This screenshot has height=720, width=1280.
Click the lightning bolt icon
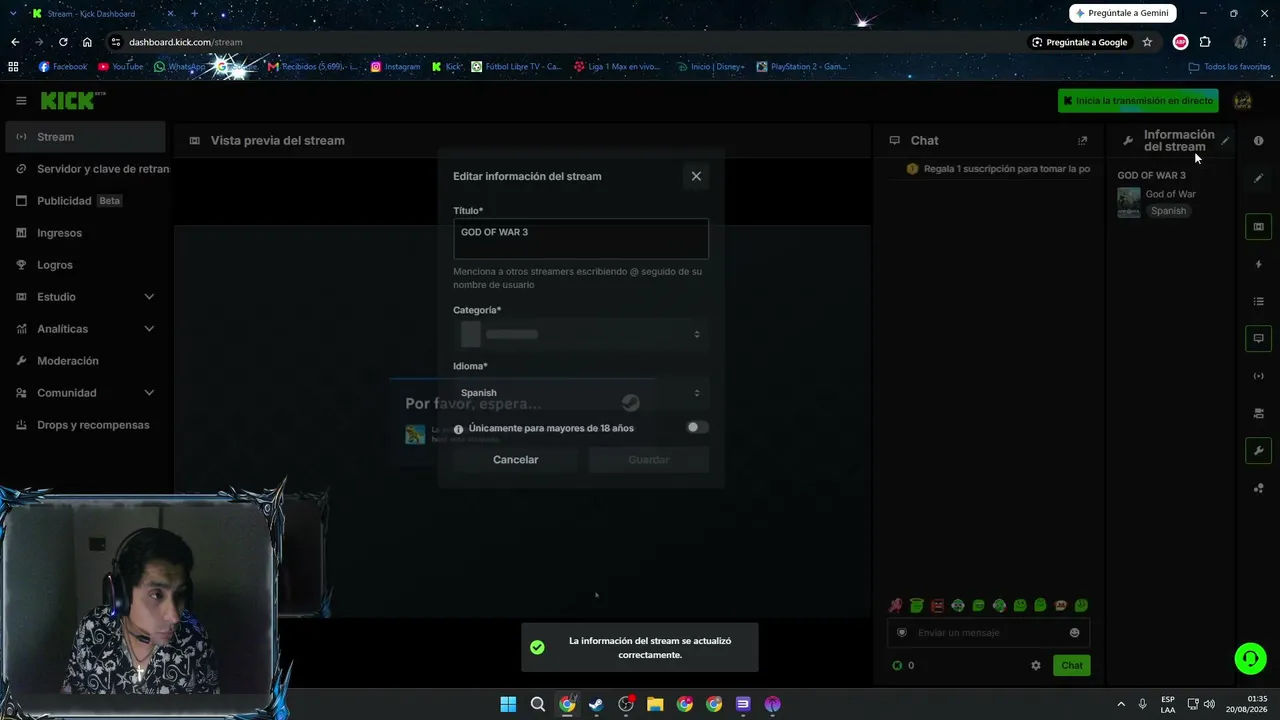tap(1258, 264)
